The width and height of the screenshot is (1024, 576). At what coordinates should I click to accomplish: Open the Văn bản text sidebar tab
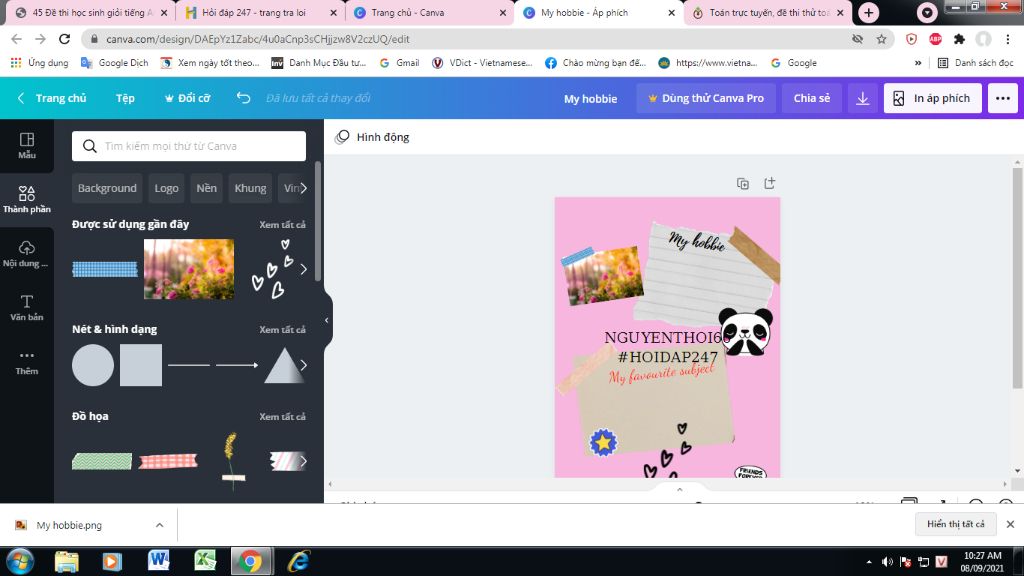coord(27,308)
